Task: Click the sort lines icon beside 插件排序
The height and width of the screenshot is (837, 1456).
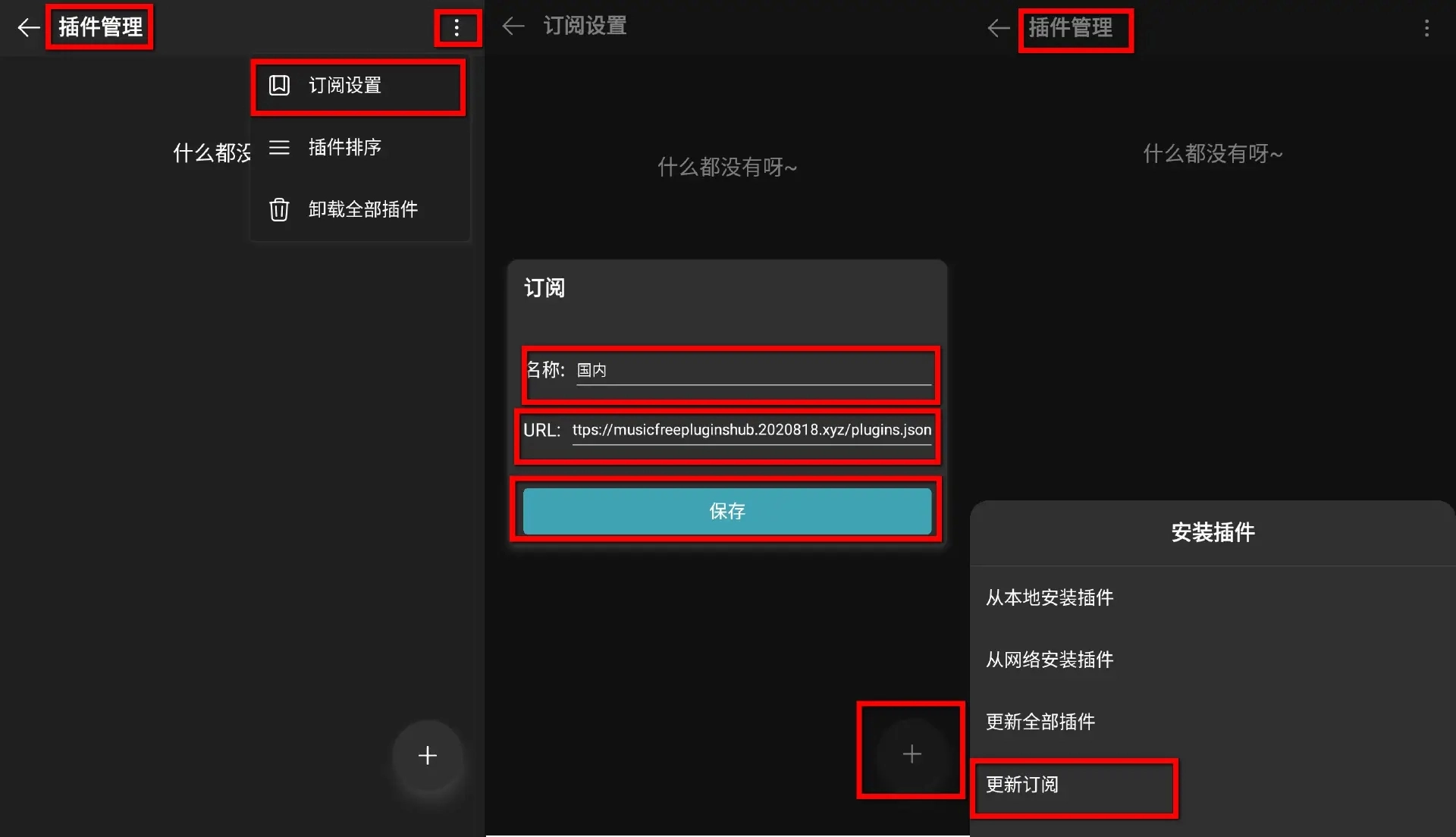Action: coord(279,147)
